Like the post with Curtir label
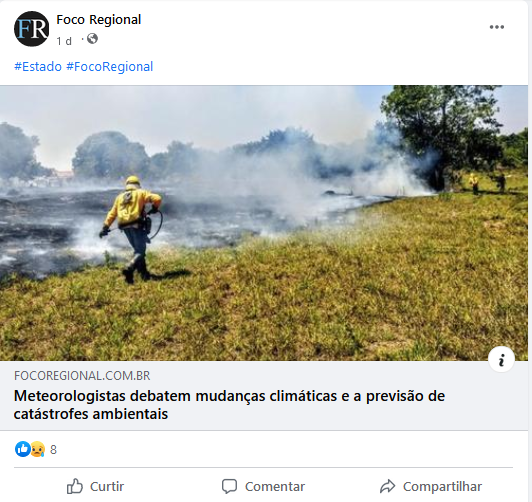Screen dimensions: 532x502 pos(107,487)
